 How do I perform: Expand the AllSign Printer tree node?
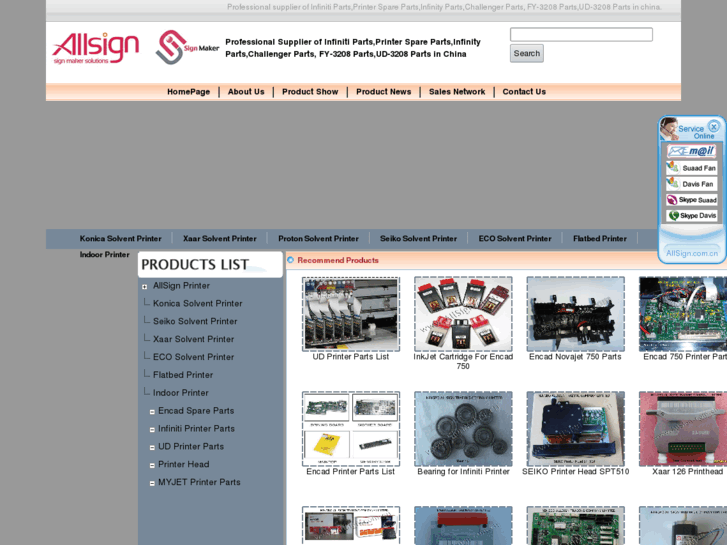pos(145,287)
